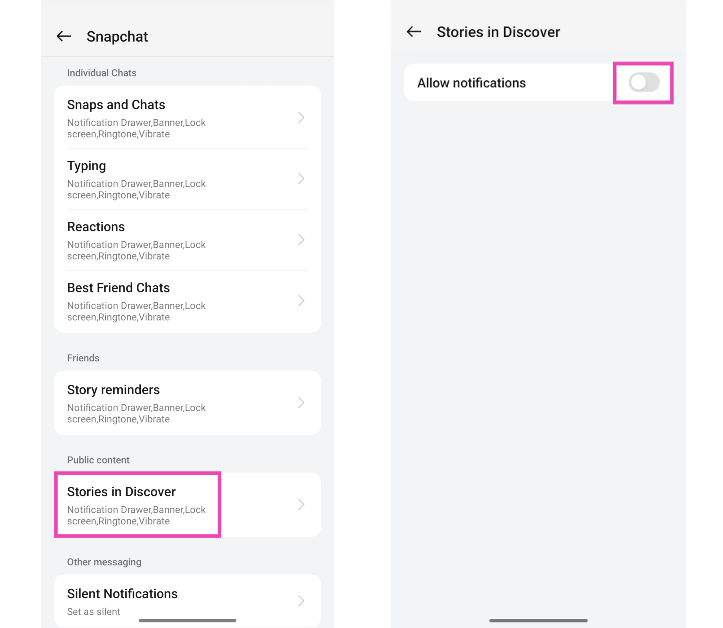Click the chevron on Silent Notifications row
Viewport: 723px width, 628px height.
coord(301,601)
